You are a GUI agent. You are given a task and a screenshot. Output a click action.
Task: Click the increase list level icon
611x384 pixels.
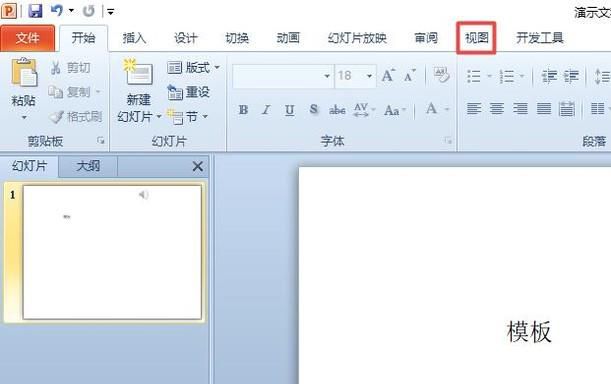point(572,76)
